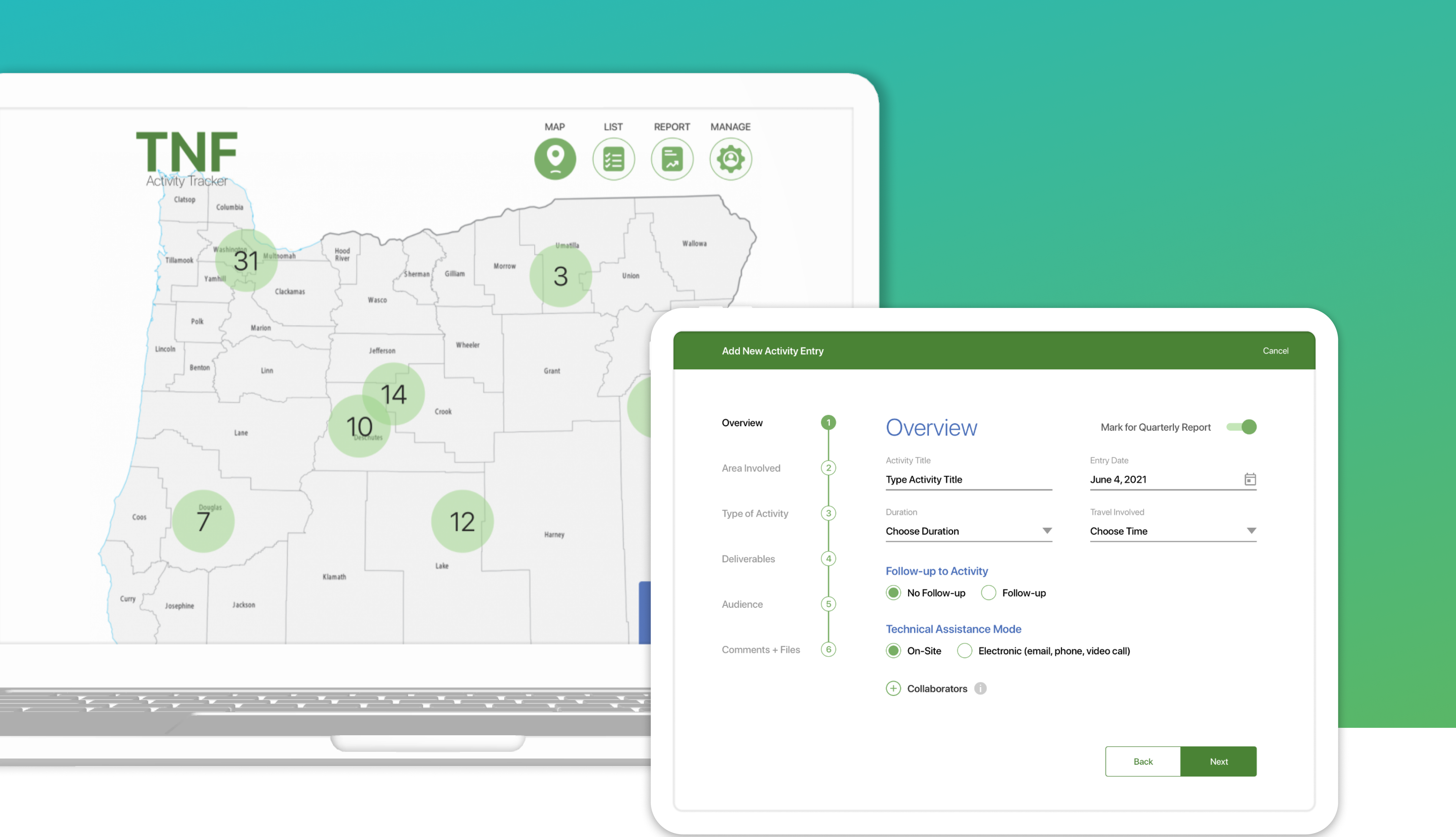Click Grant county on the map

552,371
